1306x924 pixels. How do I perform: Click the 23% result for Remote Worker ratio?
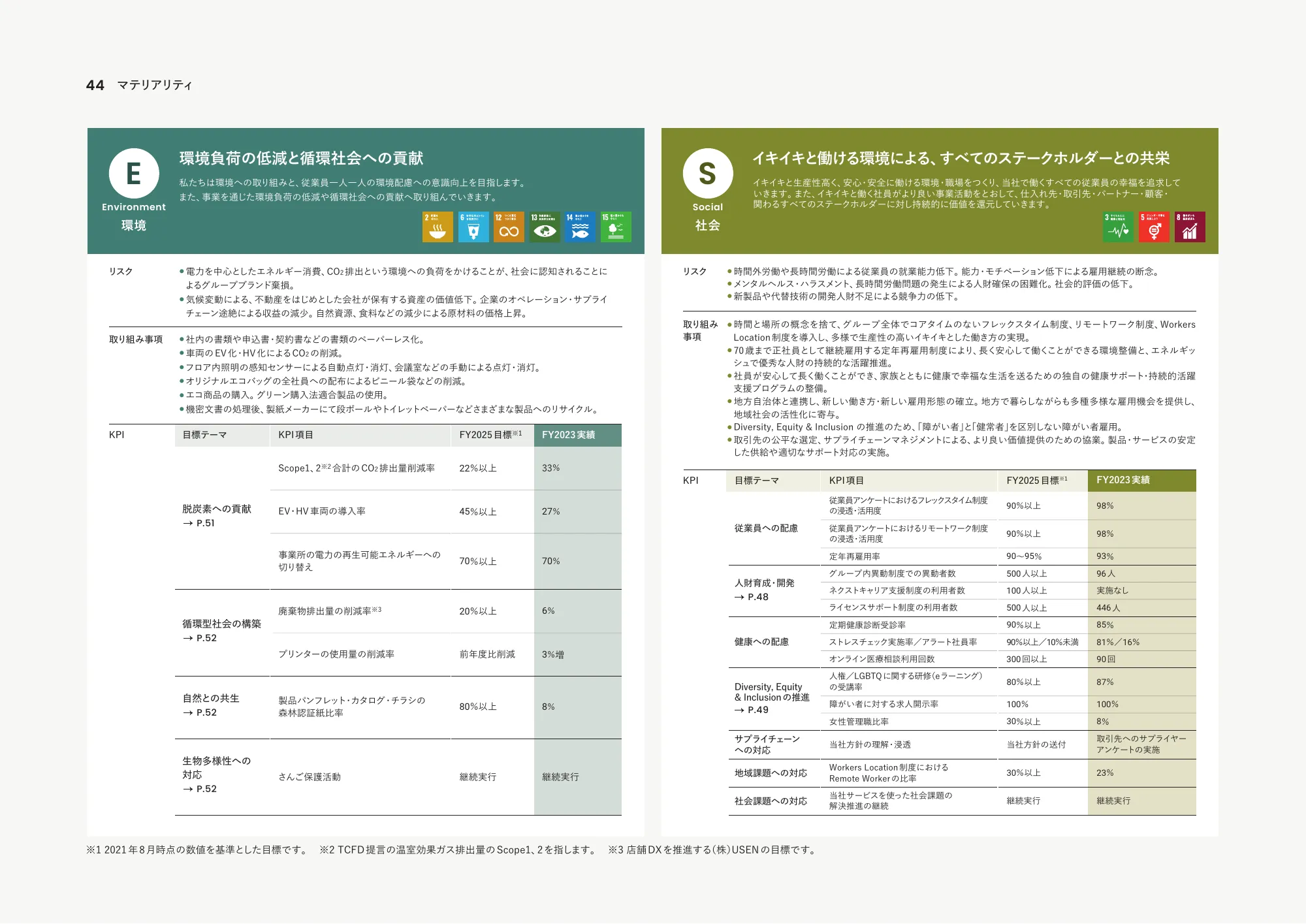pos(1105,773)
